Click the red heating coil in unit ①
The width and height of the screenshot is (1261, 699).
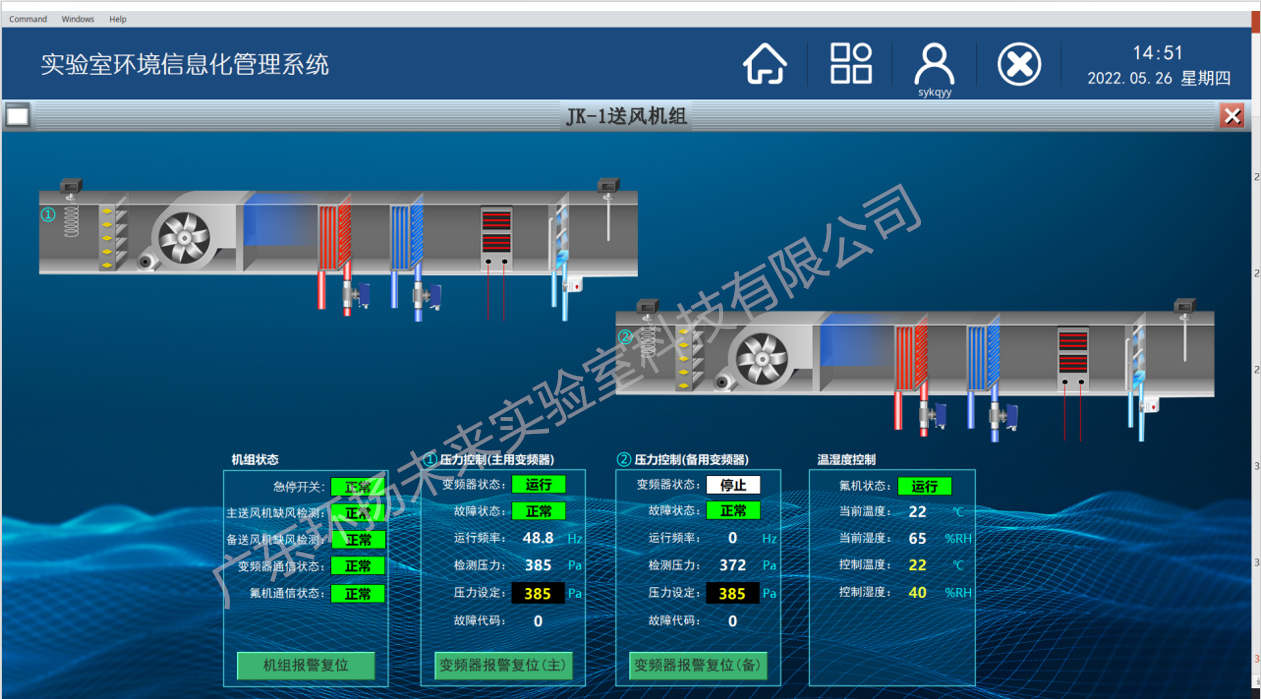point(335,238)
